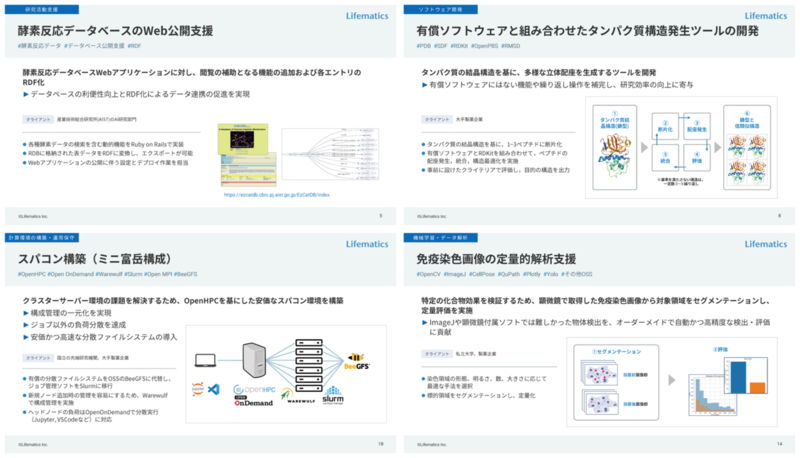The image size is (800, 458).
Task: Click the Lifematics logo on the protein tool slide
Action: coord(765,16)
